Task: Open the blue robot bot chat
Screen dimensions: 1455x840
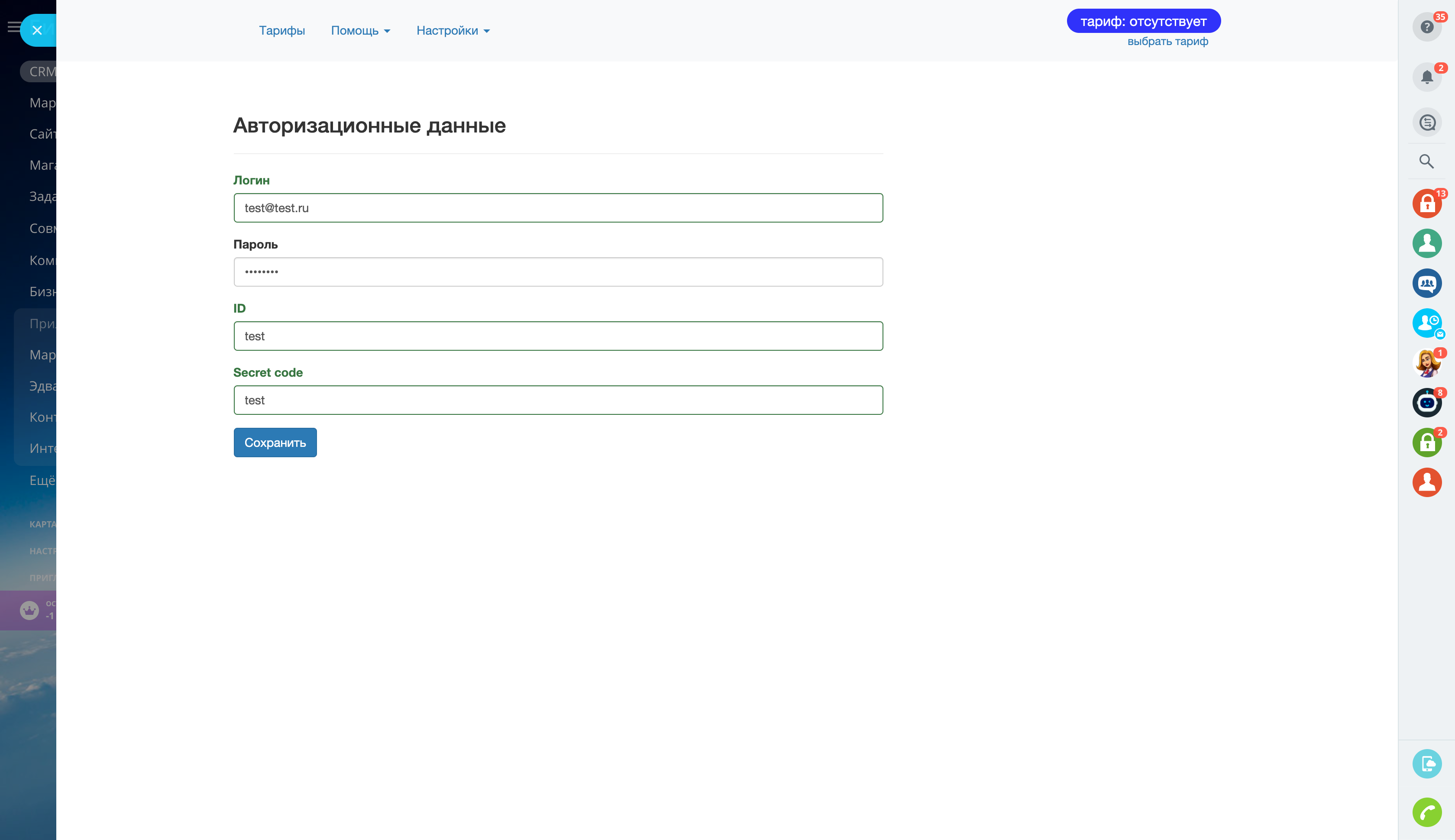Action: pyautogui.click(x=1426, y=403)
